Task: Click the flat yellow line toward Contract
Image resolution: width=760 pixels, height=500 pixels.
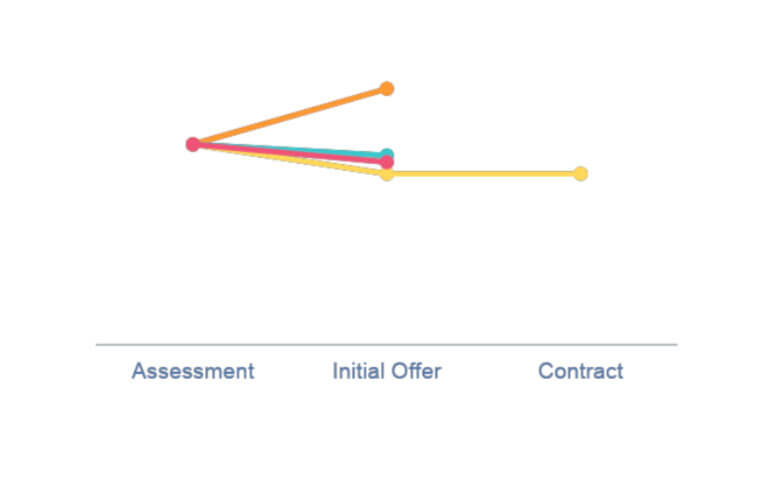Action: pos(484,173)
